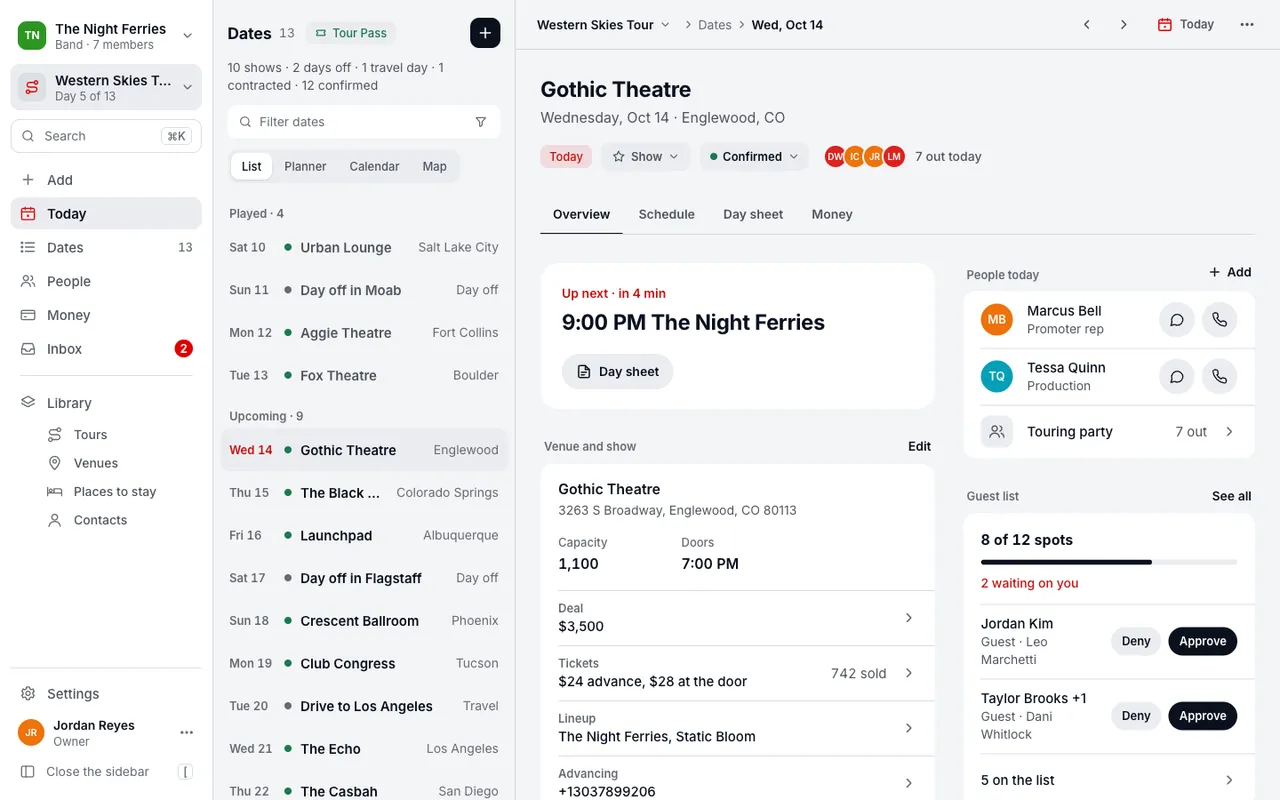Switch date view to Calendar
Viewport: 1280px width, 800px height.
[x=374, y=167]
